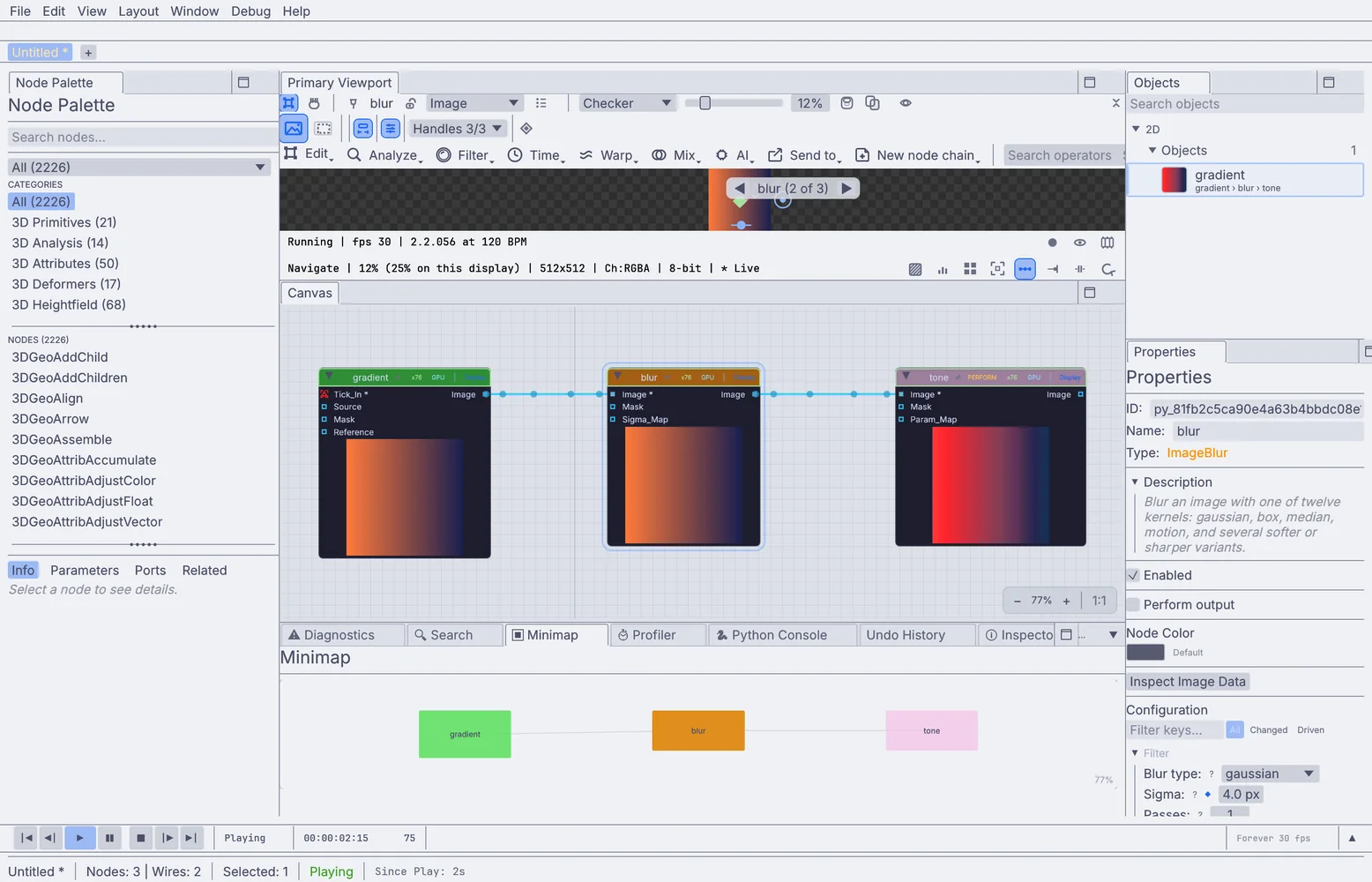Viewport: 1372px width, 882px height.
Task: Open the Image channel dropdown
Action: (x=474, y=103)
